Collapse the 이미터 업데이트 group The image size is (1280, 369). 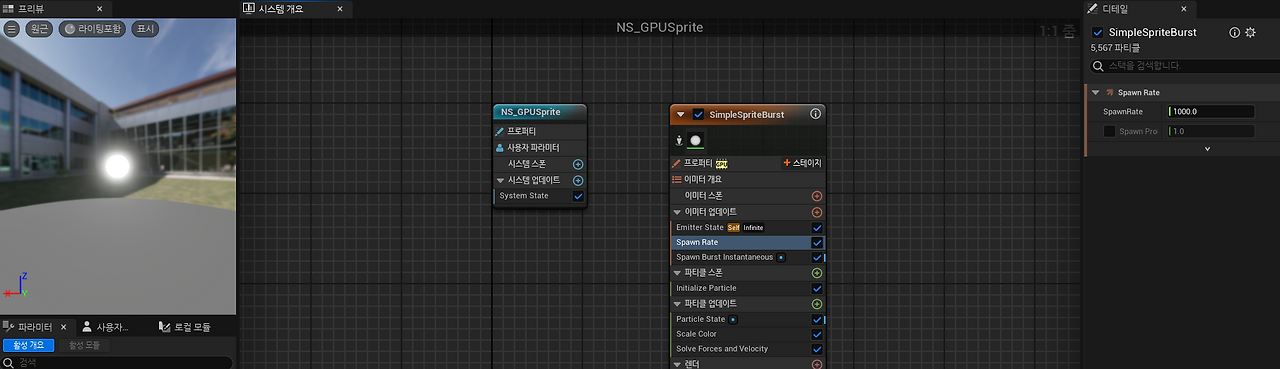[x=677, y=212]
